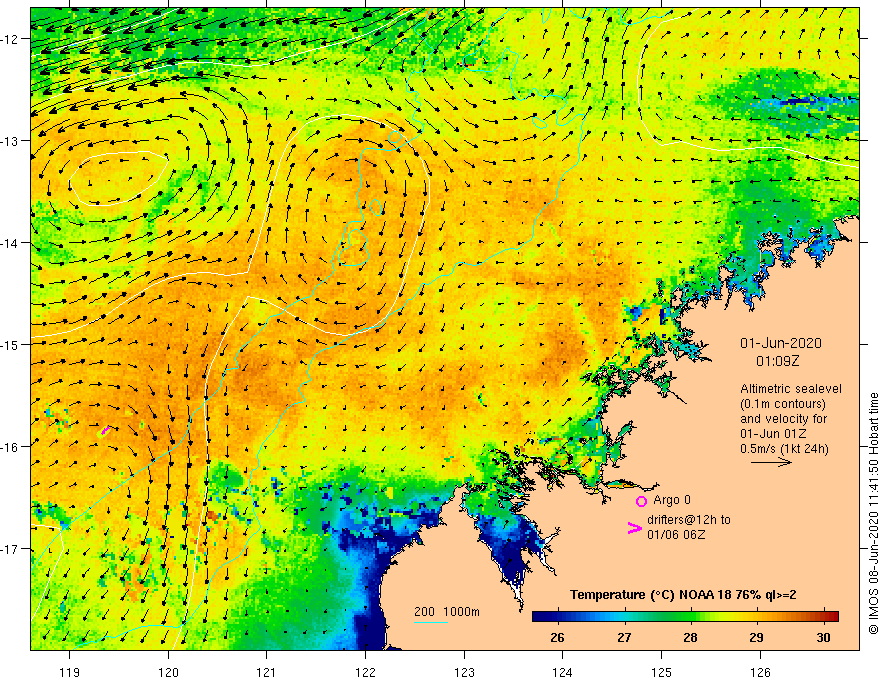Click longitude axis label 119
The height and width of the screenshot is (680, 880).
(x=70, y=672)
